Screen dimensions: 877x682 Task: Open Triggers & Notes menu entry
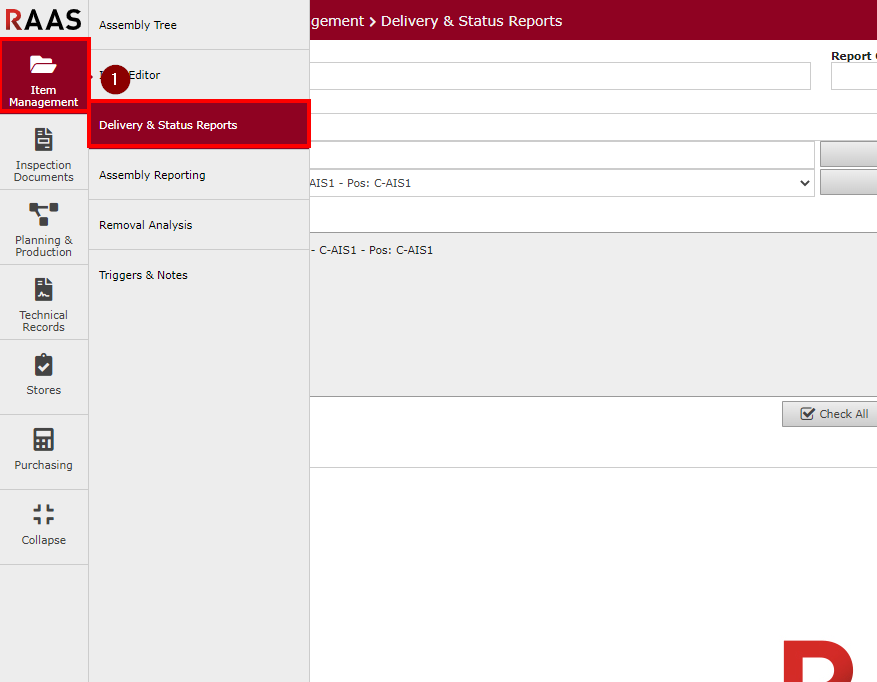pyautogui.click(x=143, y=275)
